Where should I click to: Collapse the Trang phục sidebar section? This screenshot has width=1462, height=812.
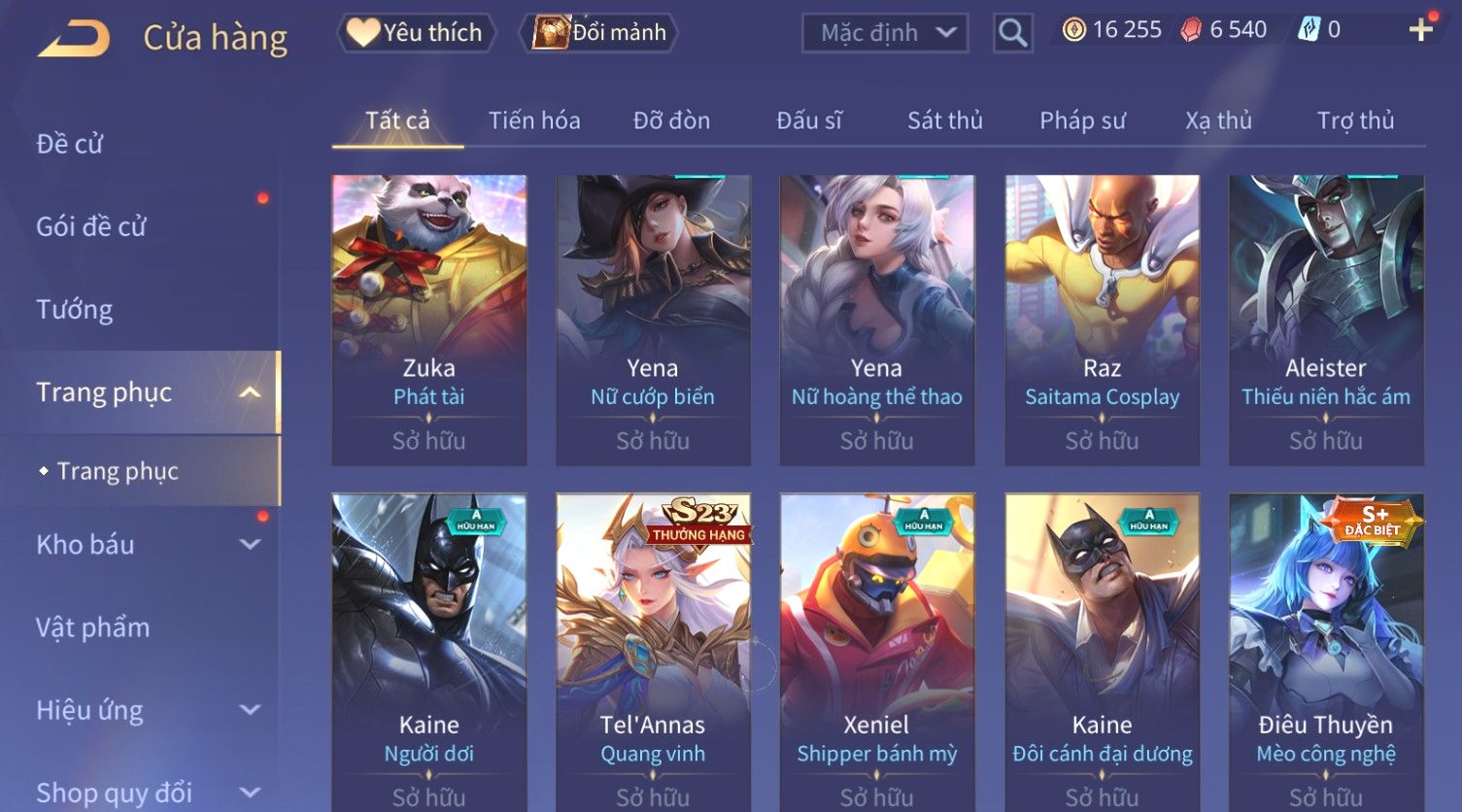click(250, 392)
